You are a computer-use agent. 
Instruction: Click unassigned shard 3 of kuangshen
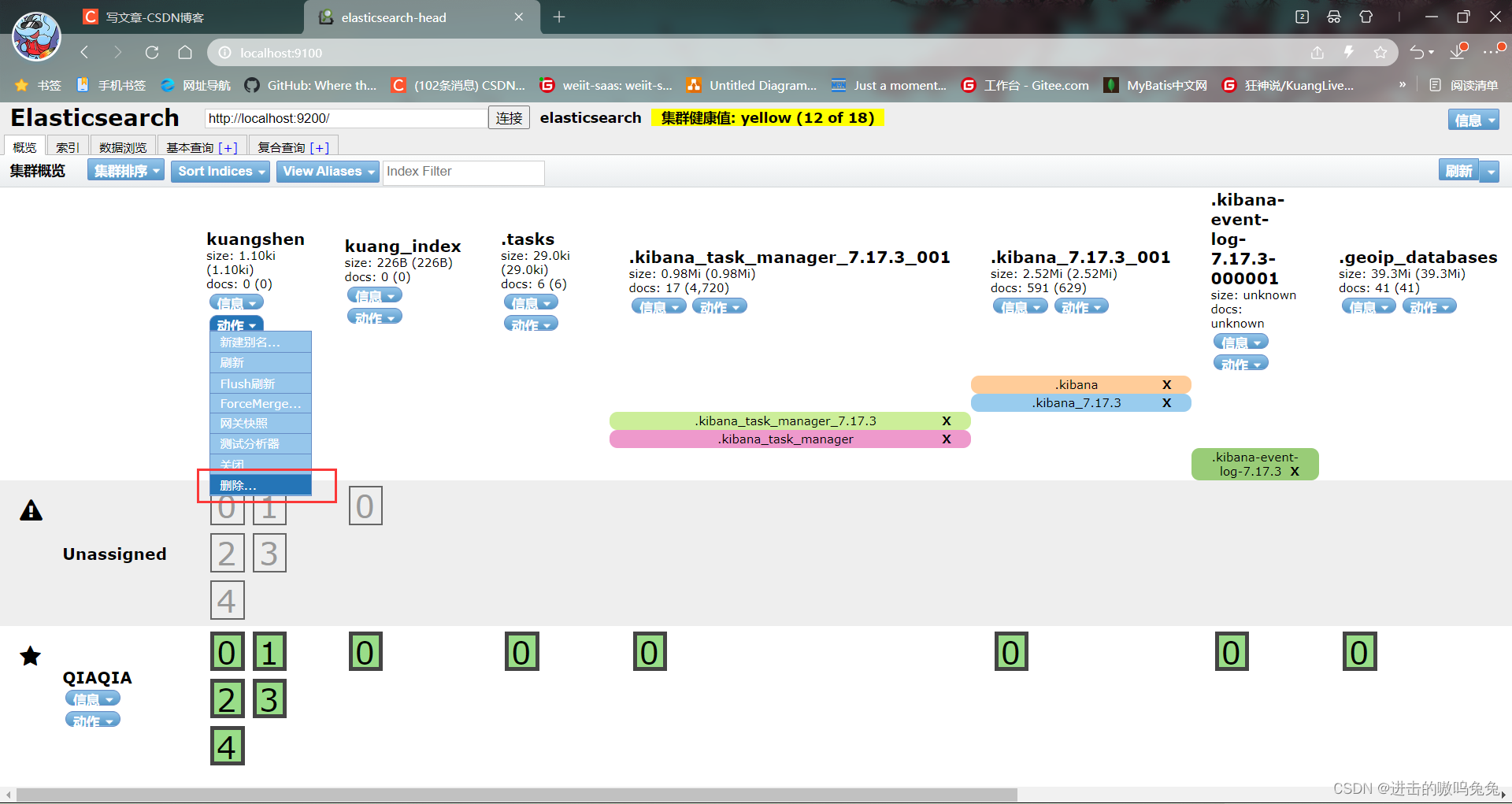269,553
